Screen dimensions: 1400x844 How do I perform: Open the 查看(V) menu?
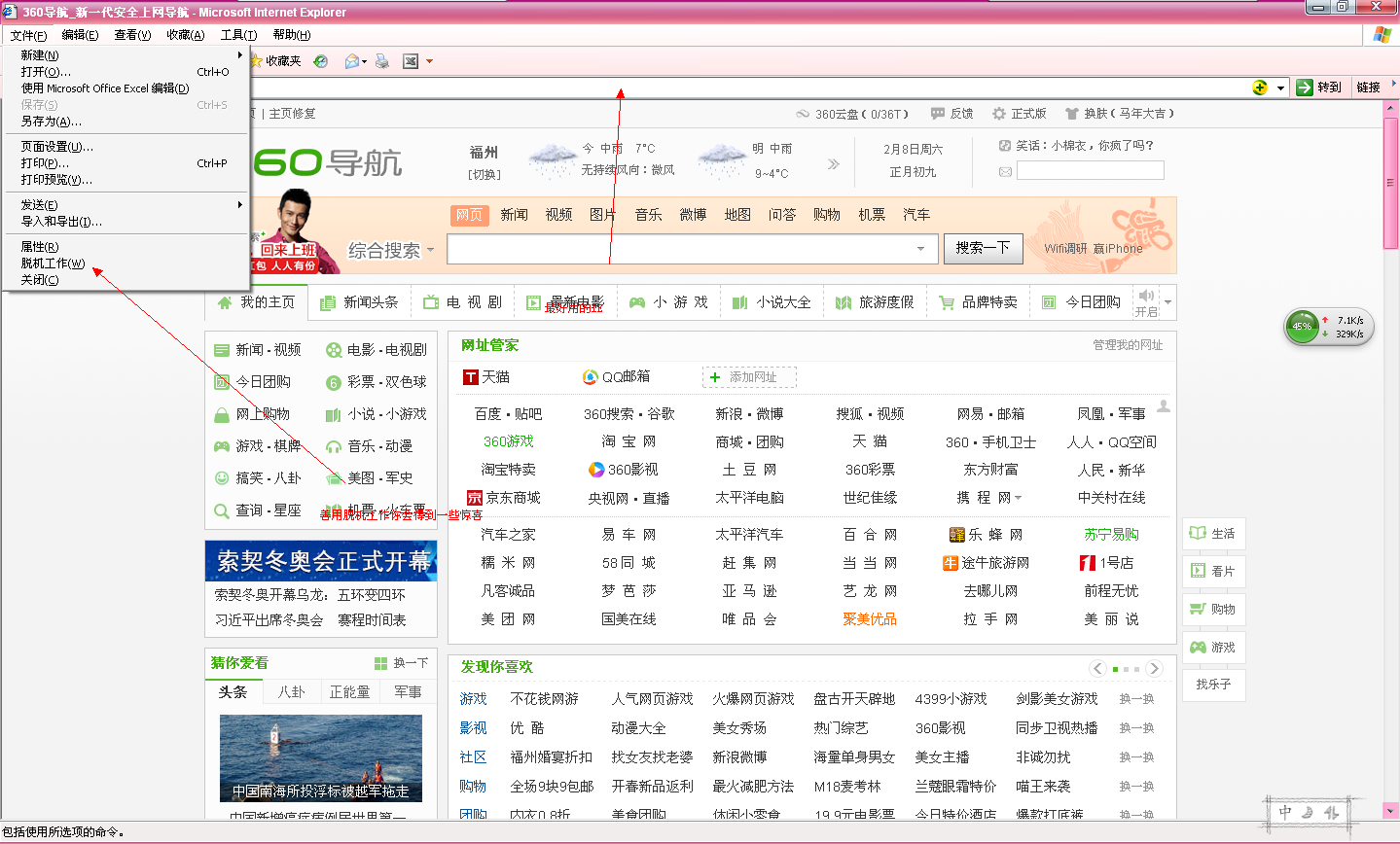click(x=132, y=35)
